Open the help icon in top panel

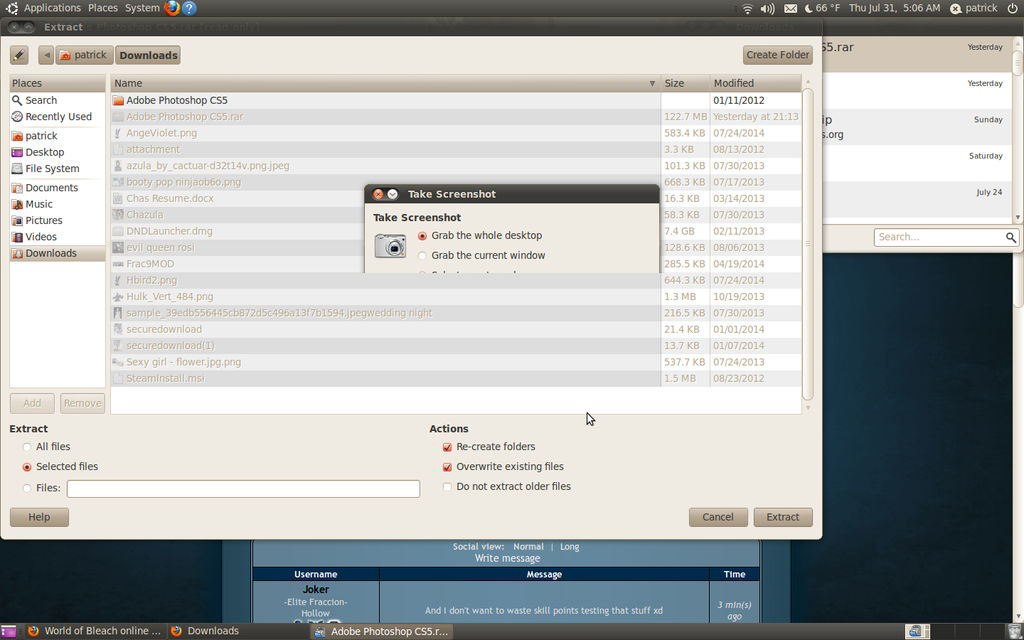coord(189,8)
